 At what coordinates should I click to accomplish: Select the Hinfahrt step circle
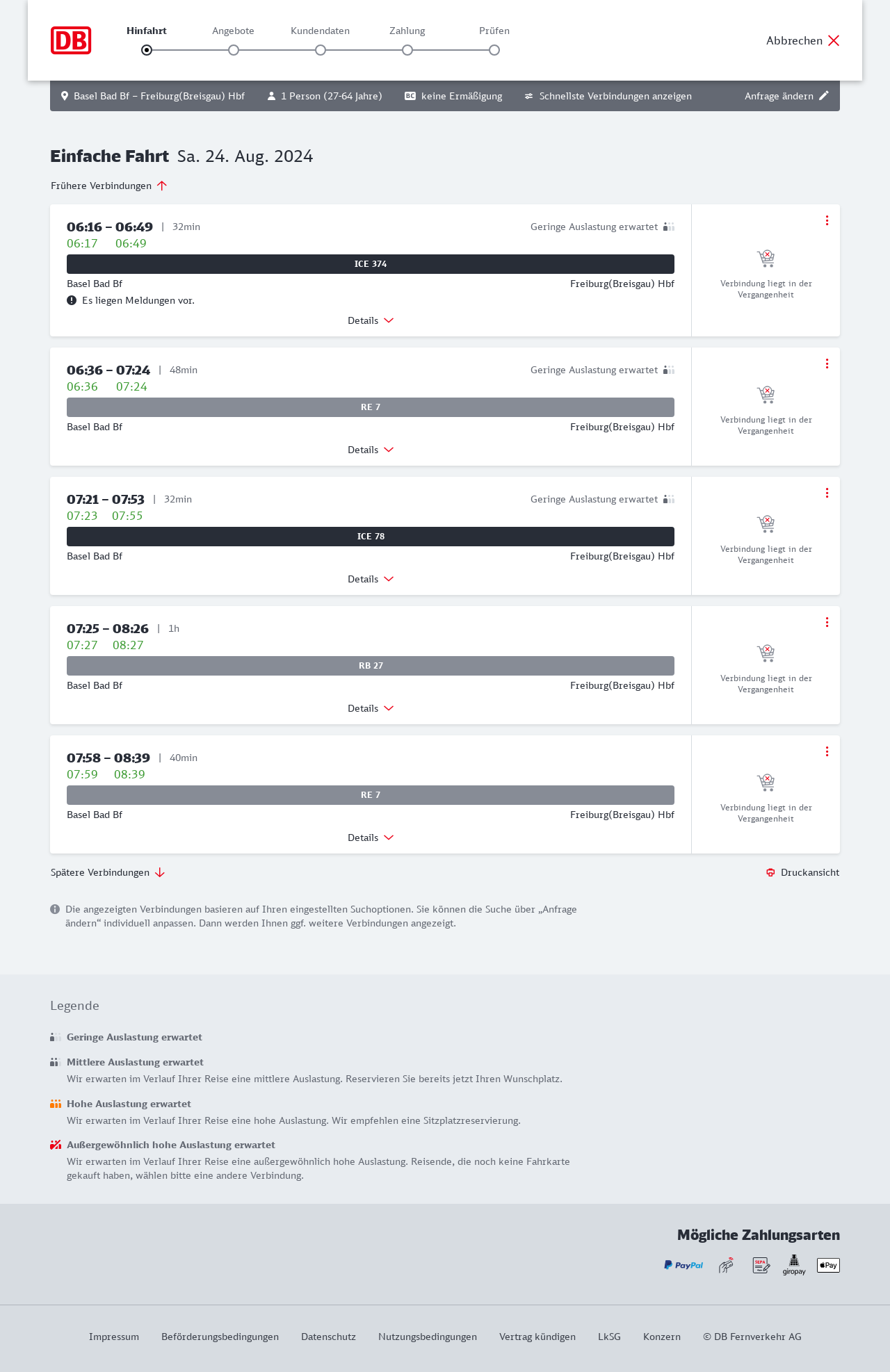point(147,50)
